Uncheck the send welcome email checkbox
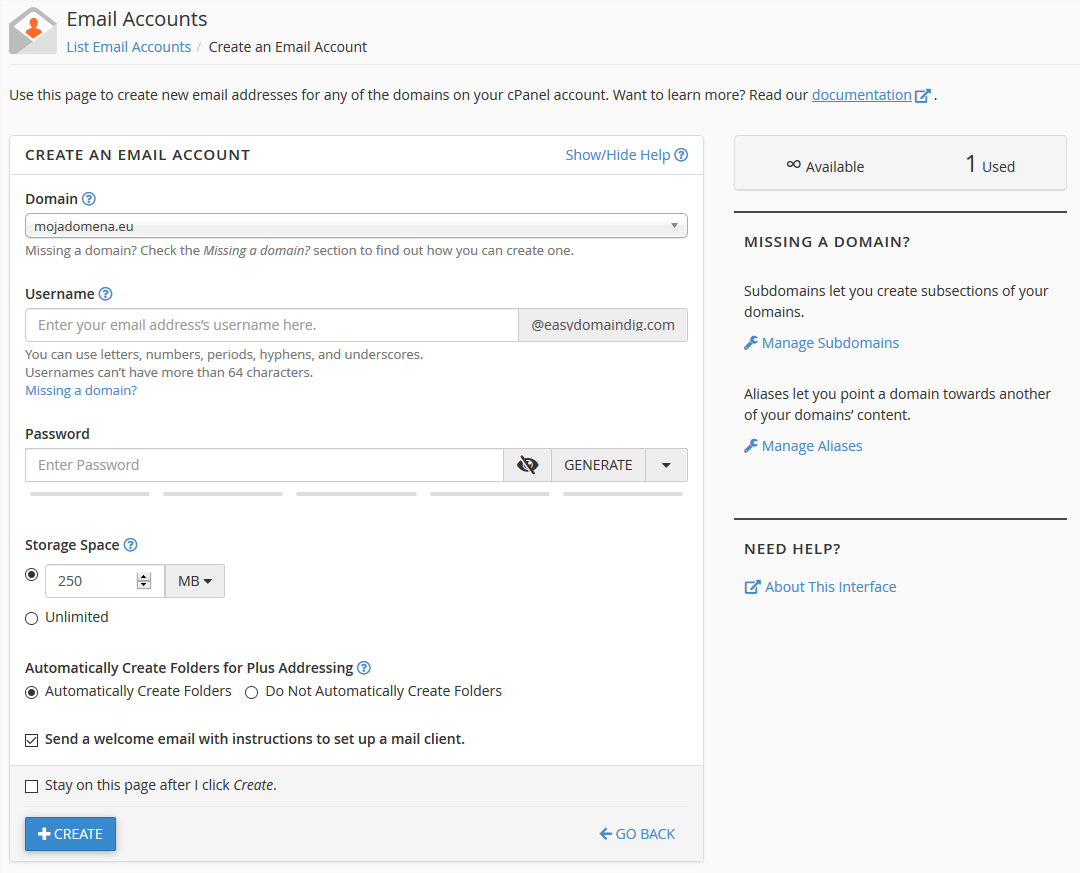The width and height of the screenshot is (1080, 873). click(32, 740)
